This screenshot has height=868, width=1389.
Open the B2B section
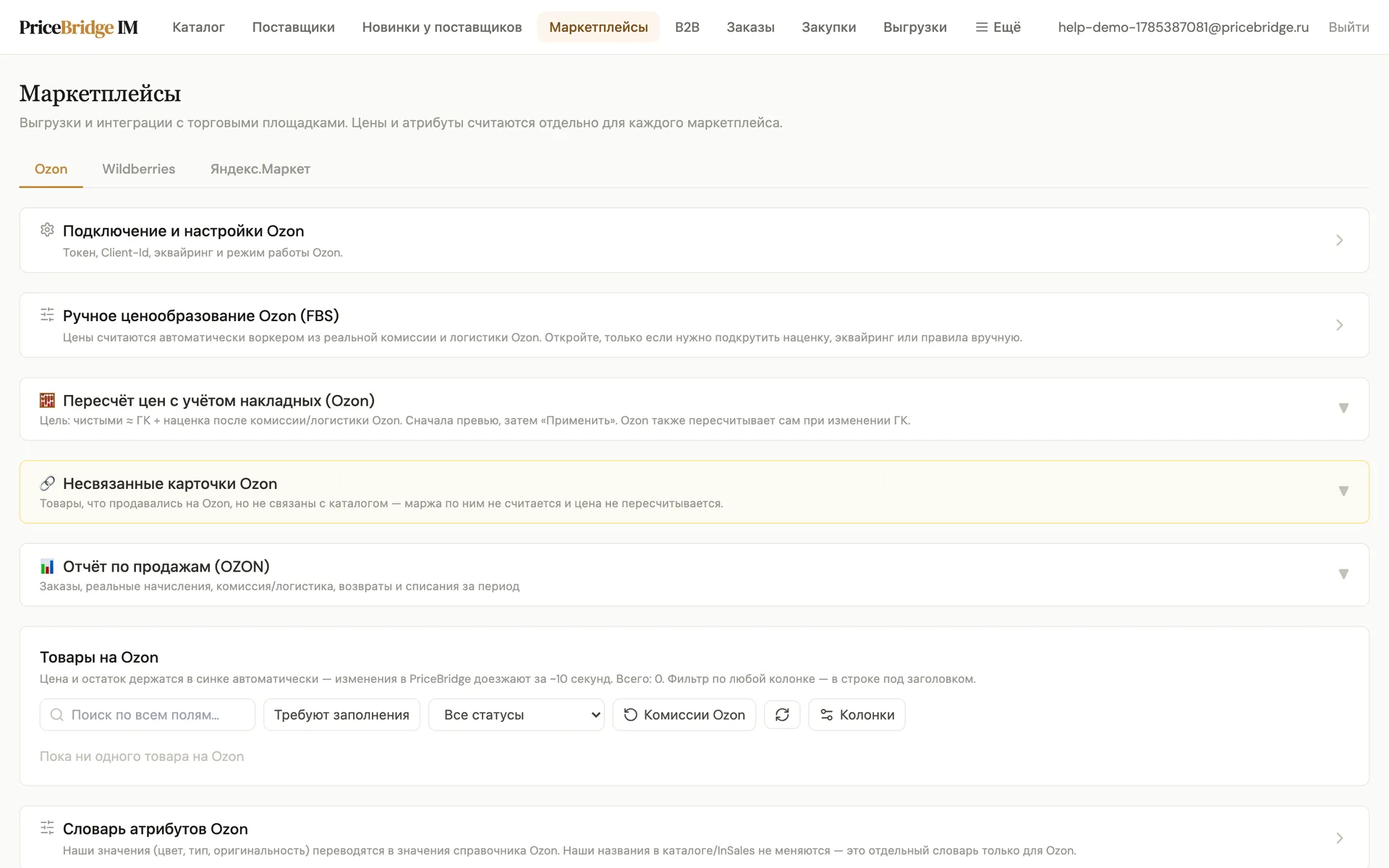coord(687,27)
